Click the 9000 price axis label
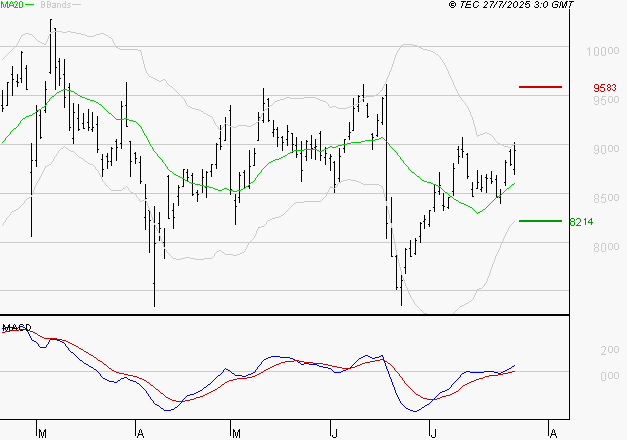The image size is (627, 440). tap(606, 149)
